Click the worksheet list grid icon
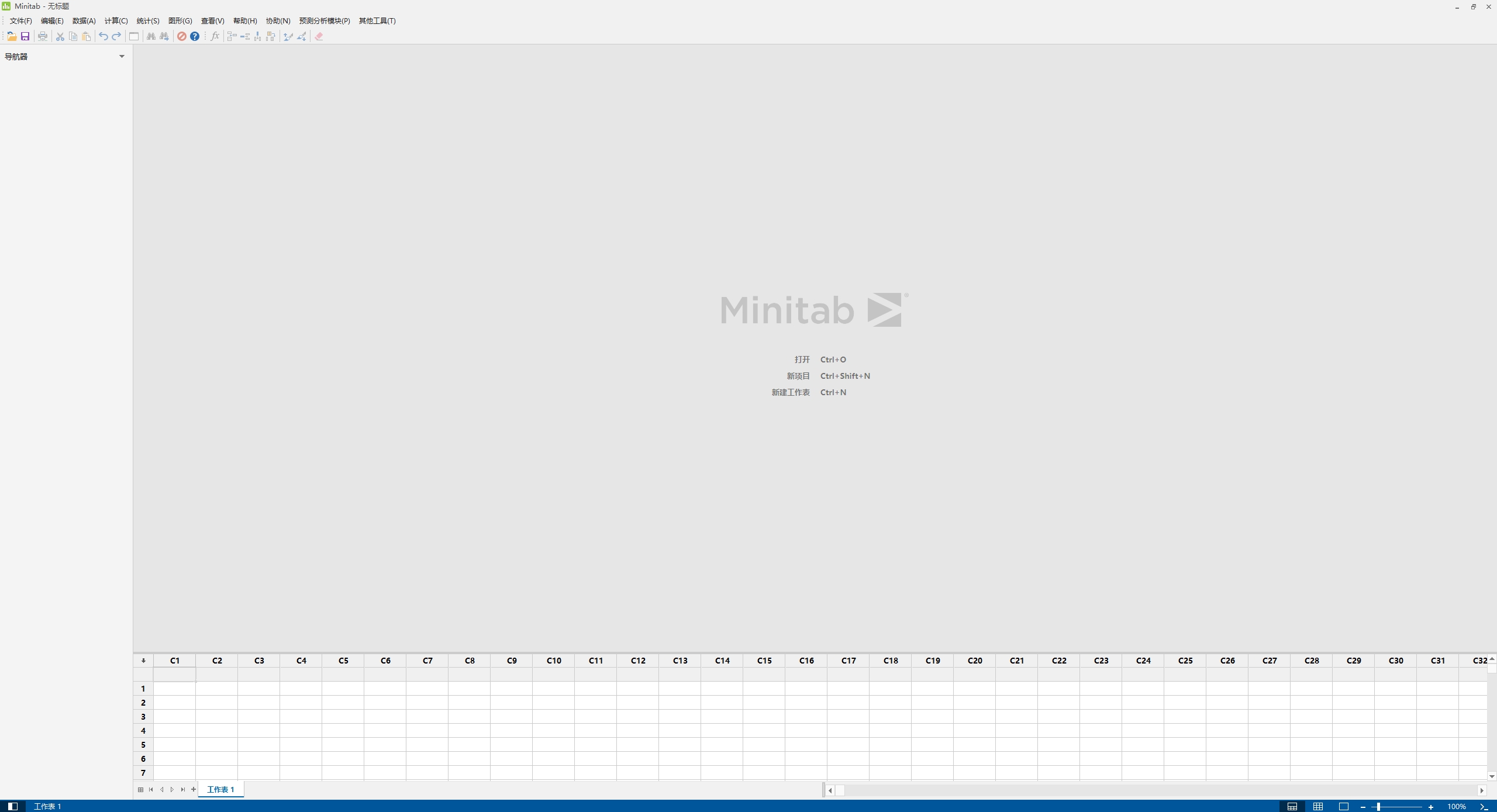This screenshot has height=812, width=1497. 140,790
